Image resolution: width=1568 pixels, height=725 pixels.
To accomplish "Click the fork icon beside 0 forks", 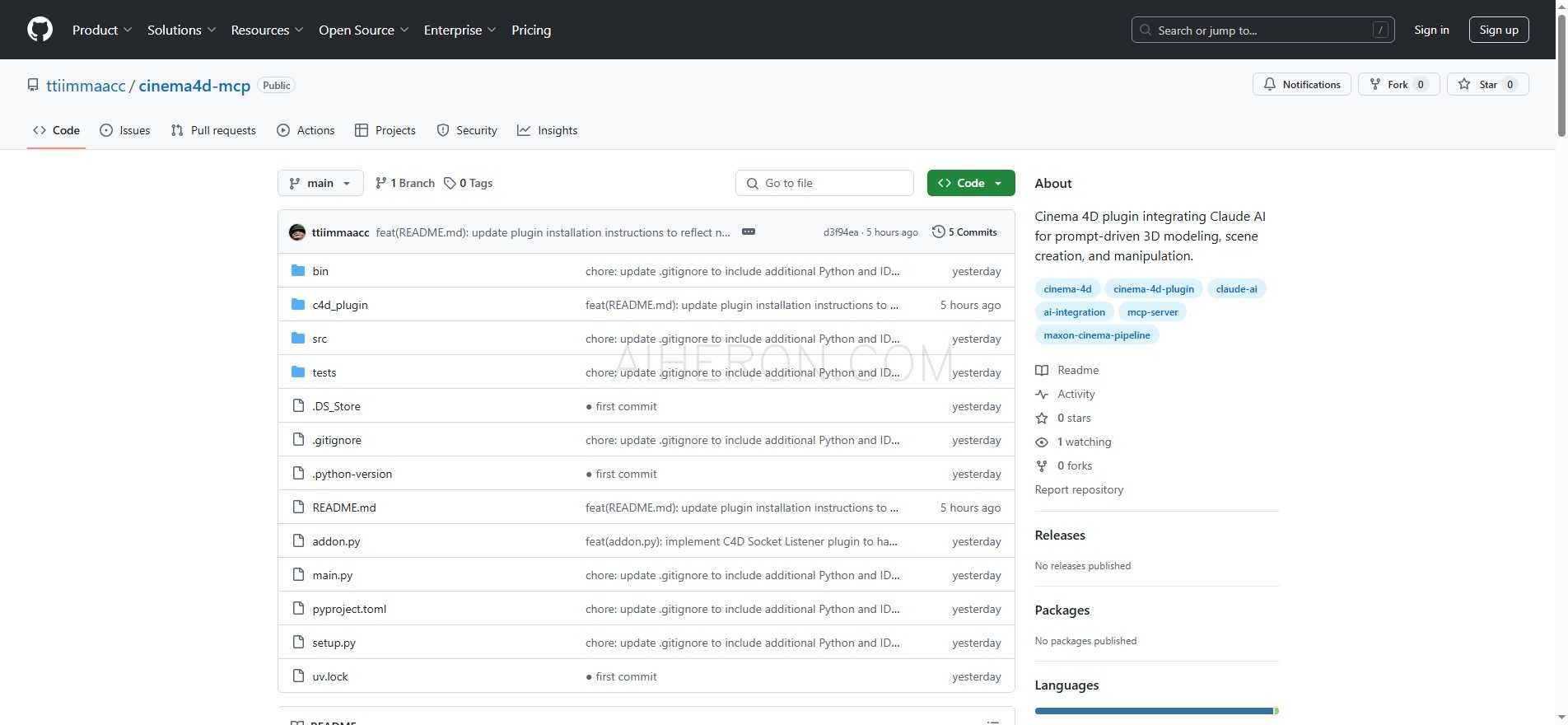I will click(1042, 465).
